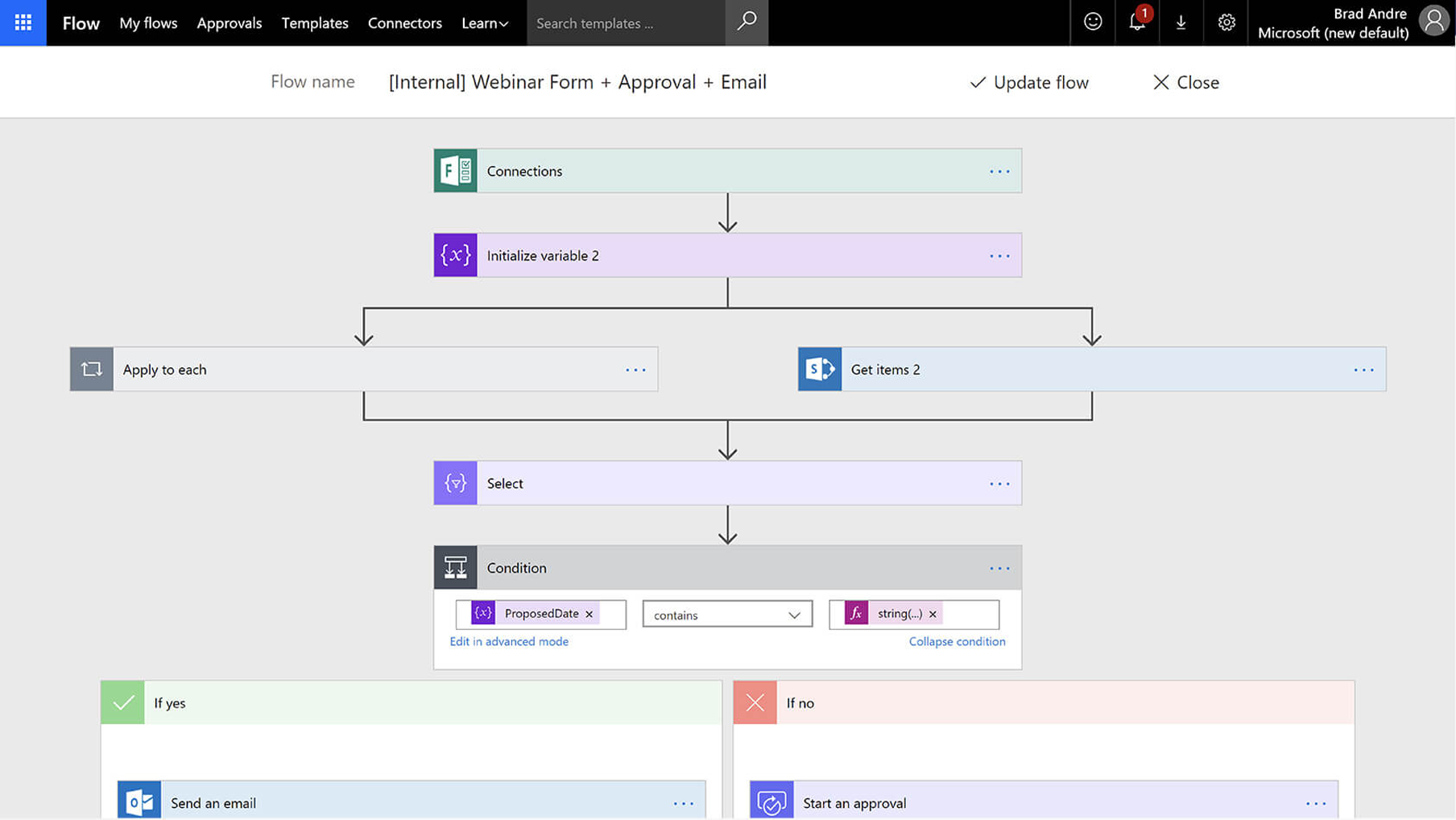Open the settings gear icon
This screenshot has width=1456, height=820.
pyautogui.click(x=1226, y=23)
